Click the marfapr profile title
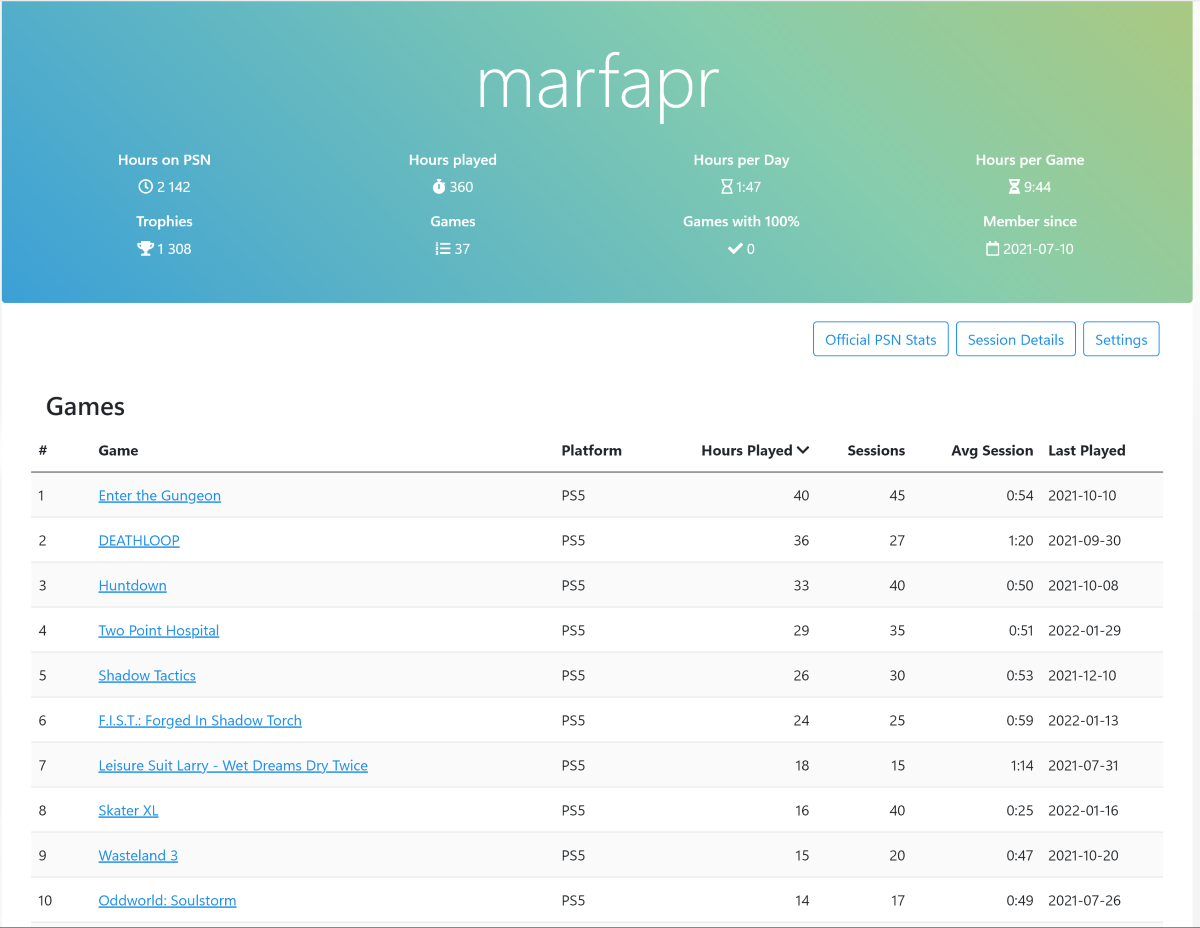Image resolution: width=1200 pixels, height=928 pixels. (598, 84)
